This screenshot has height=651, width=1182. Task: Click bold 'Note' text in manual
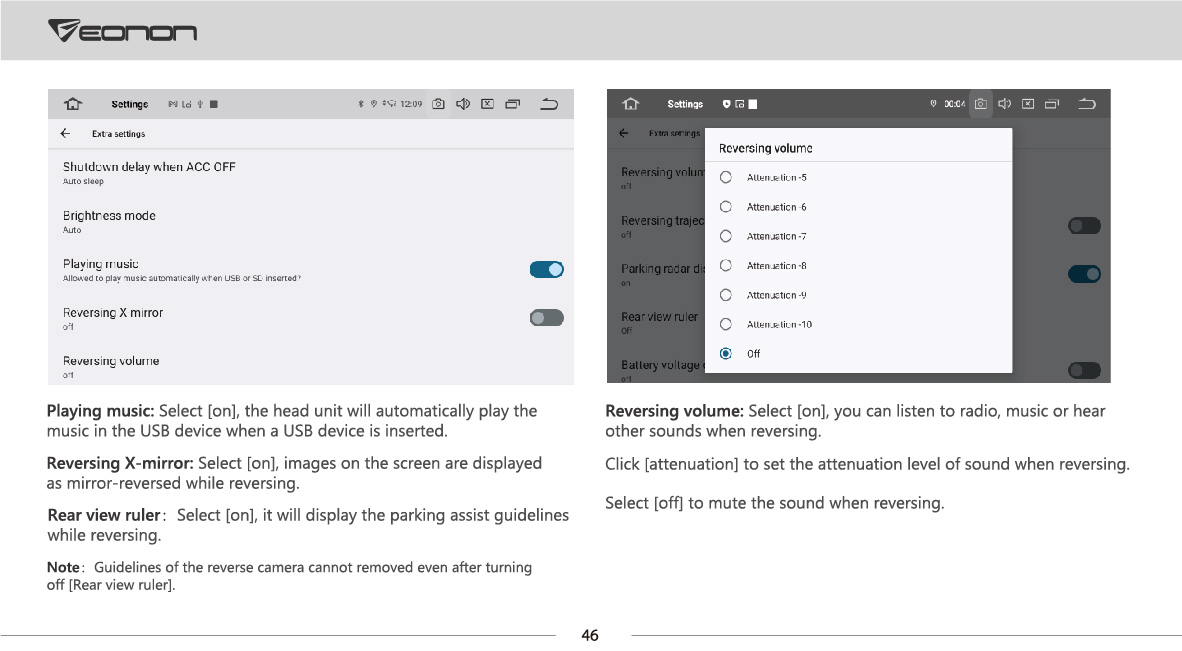63,567
